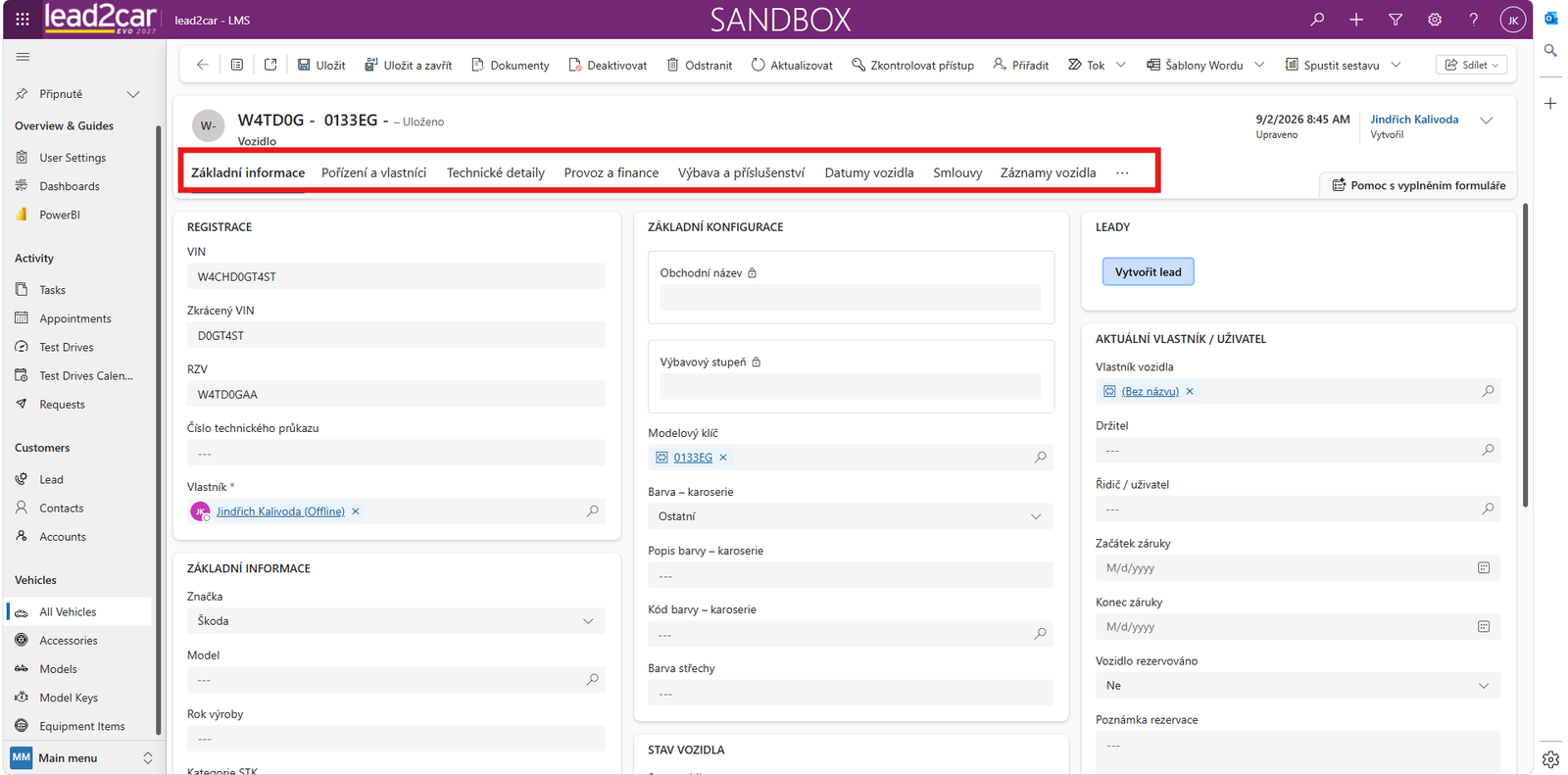Click Pomoc s vyplněním formuláře button

coord(1418,185)
